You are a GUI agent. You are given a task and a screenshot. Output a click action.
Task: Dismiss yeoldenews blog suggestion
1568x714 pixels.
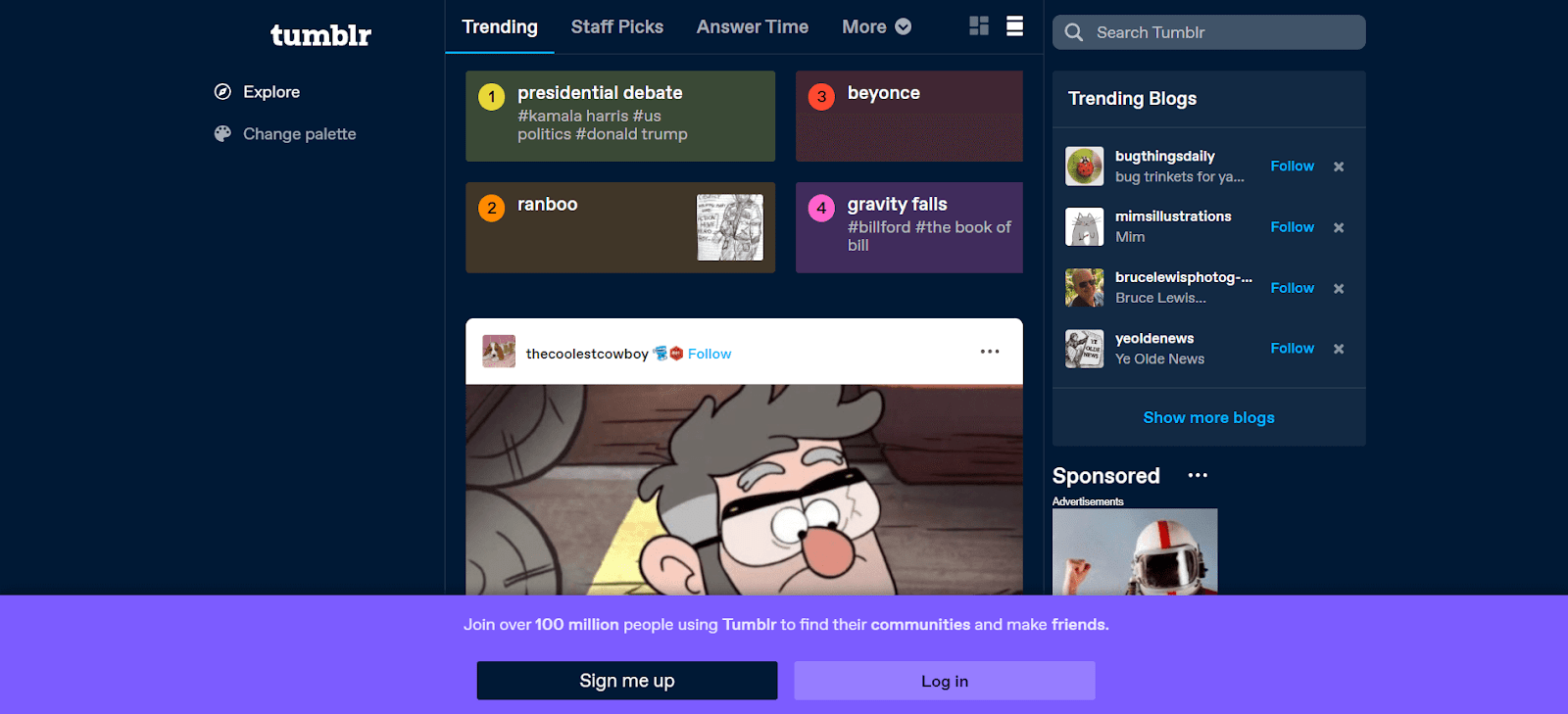click(1339, 349)
